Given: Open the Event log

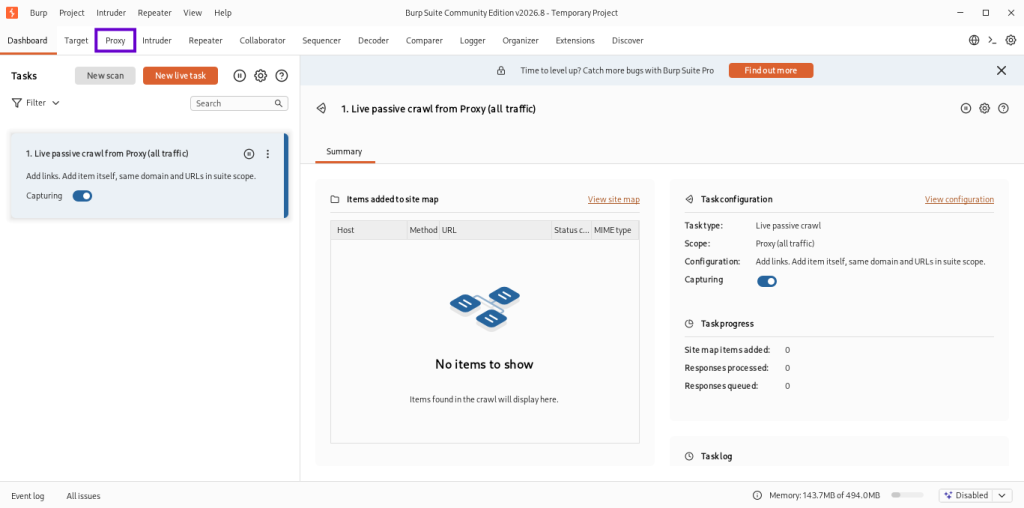Looking at the screenshot, I should pyautogui.click(x=28, y=496).
